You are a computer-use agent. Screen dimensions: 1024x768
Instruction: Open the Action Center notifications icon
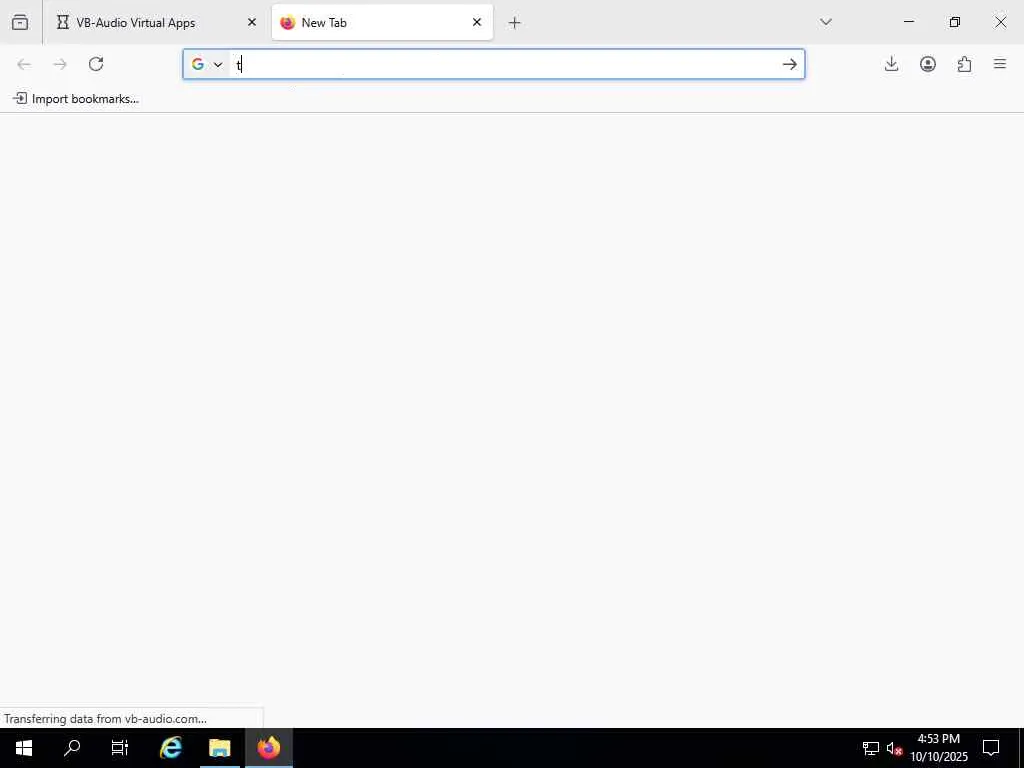991,748
